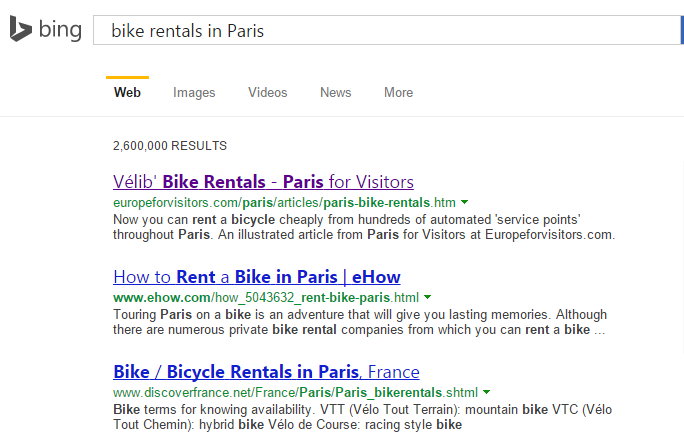Click the Vélib' result description snippet

tap(364, 227)
